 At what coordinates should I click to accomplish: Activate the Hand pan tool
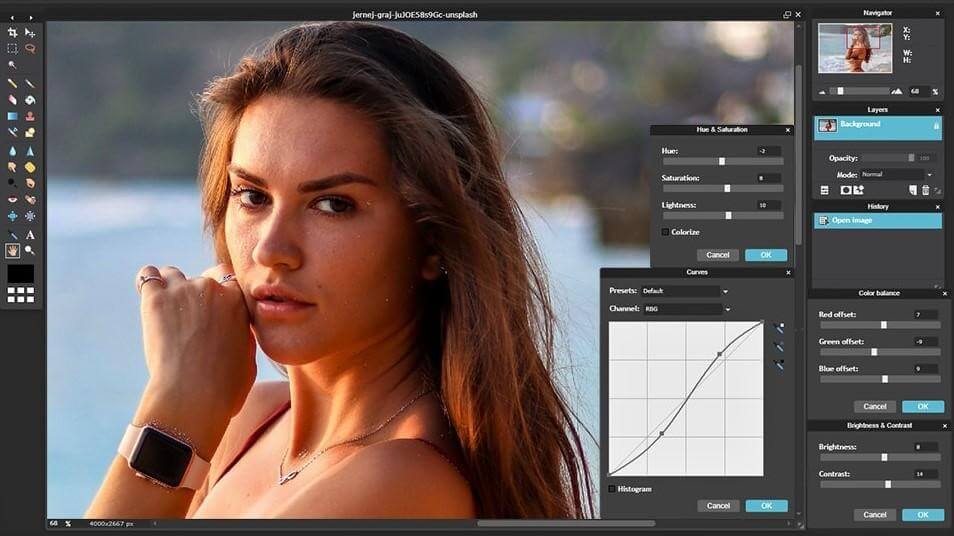(x=12, y=250)
